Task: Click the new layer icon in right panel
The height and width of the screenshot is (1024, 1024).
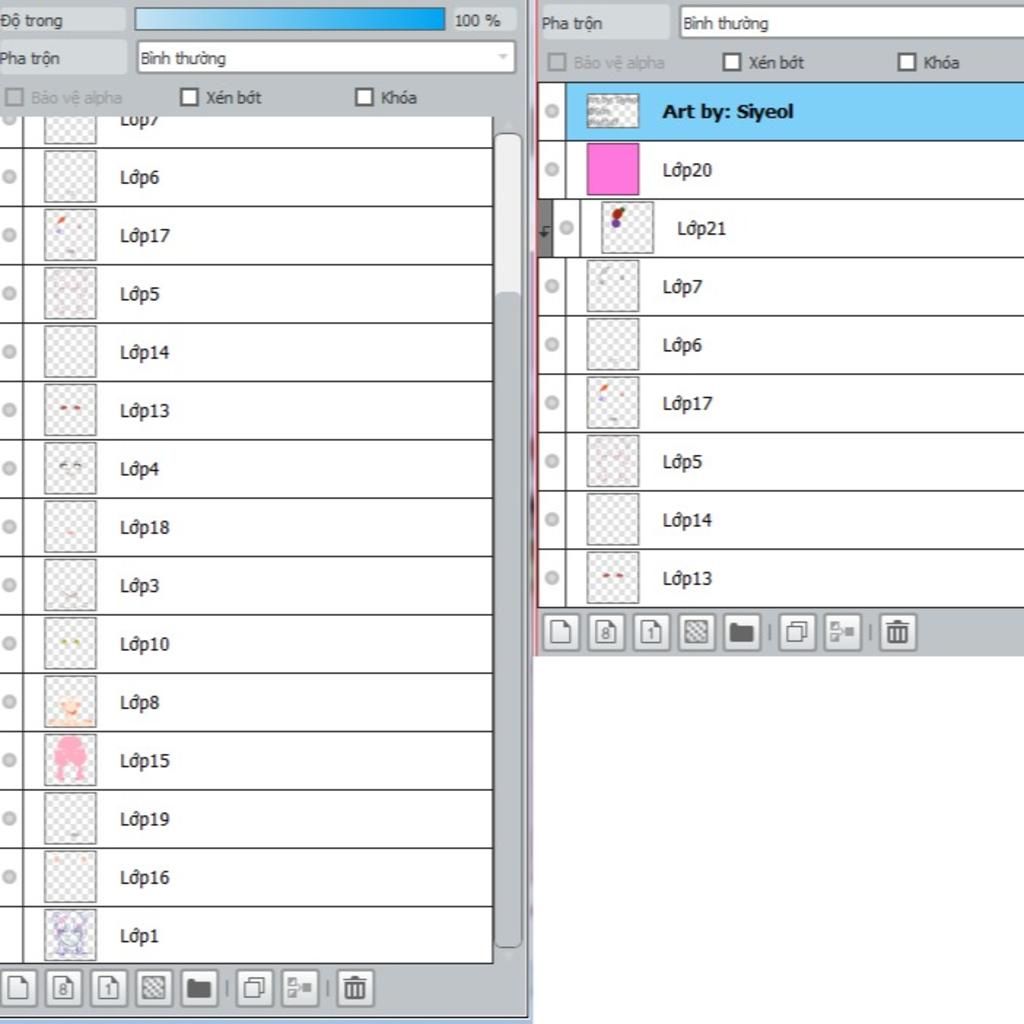Action: pyautogui.click(x=560, y=632)
